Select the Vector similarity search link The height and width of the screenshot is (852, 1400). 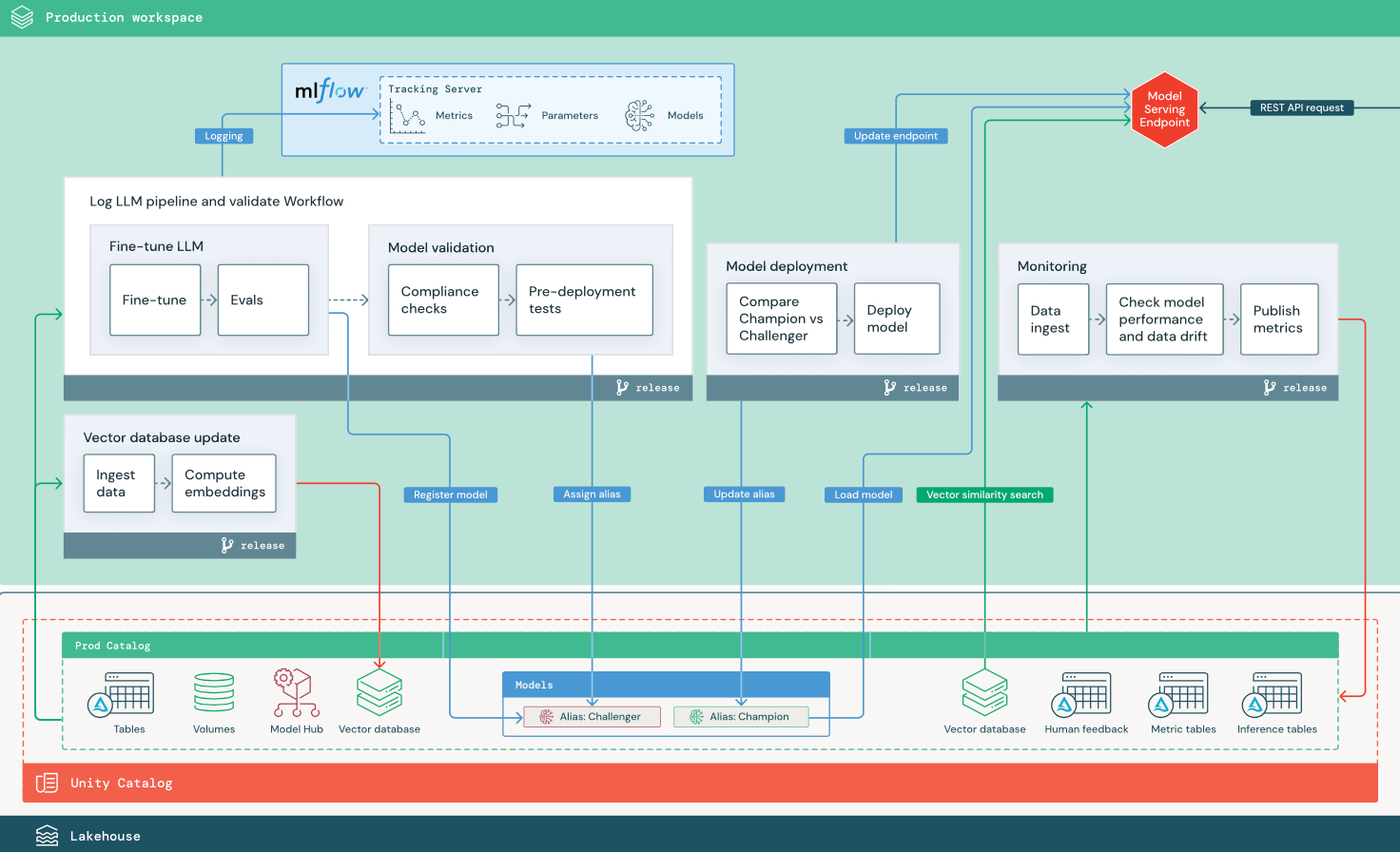[984, 494]
